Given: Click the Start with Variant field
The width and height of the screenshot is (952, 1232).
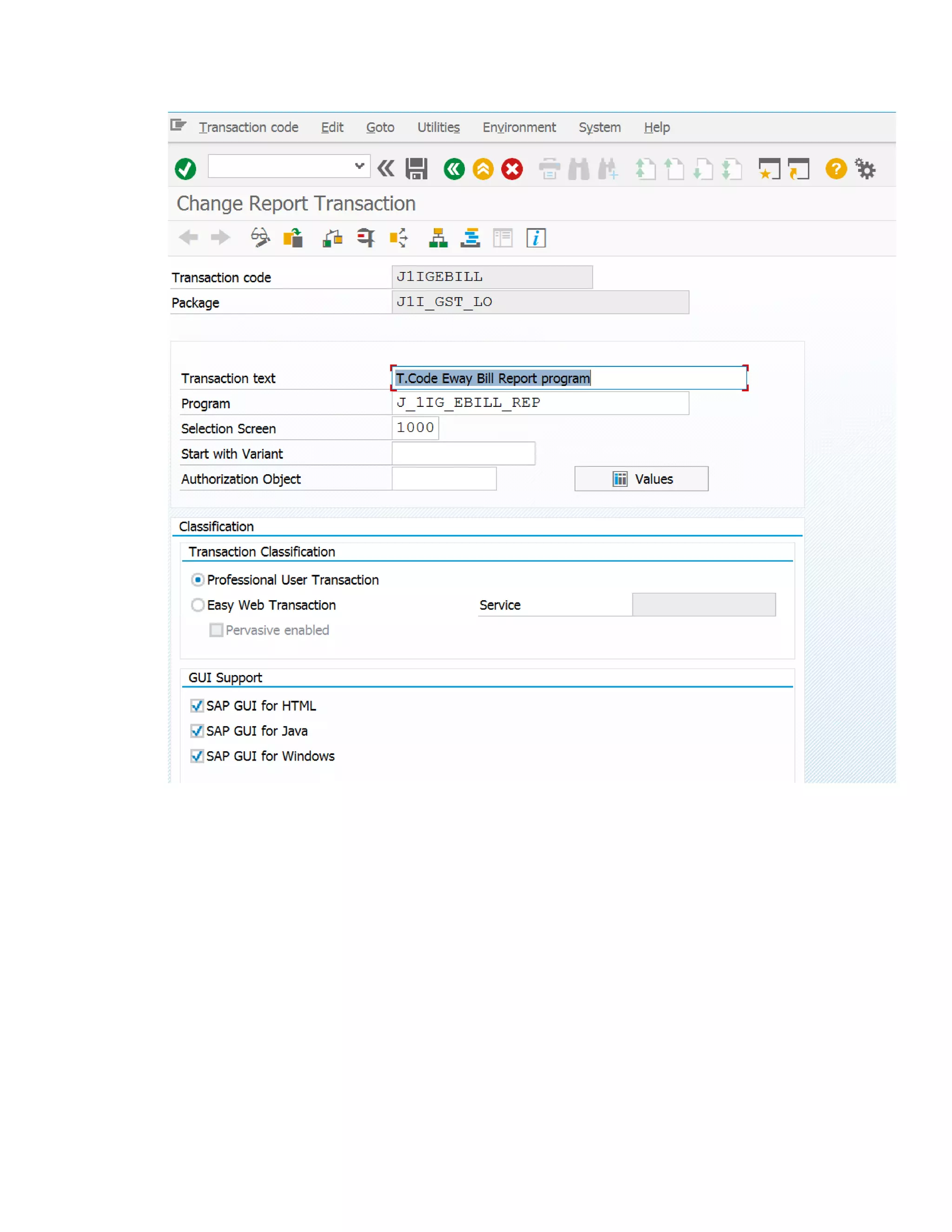Looking at the screenshot, I should (463, 453).
